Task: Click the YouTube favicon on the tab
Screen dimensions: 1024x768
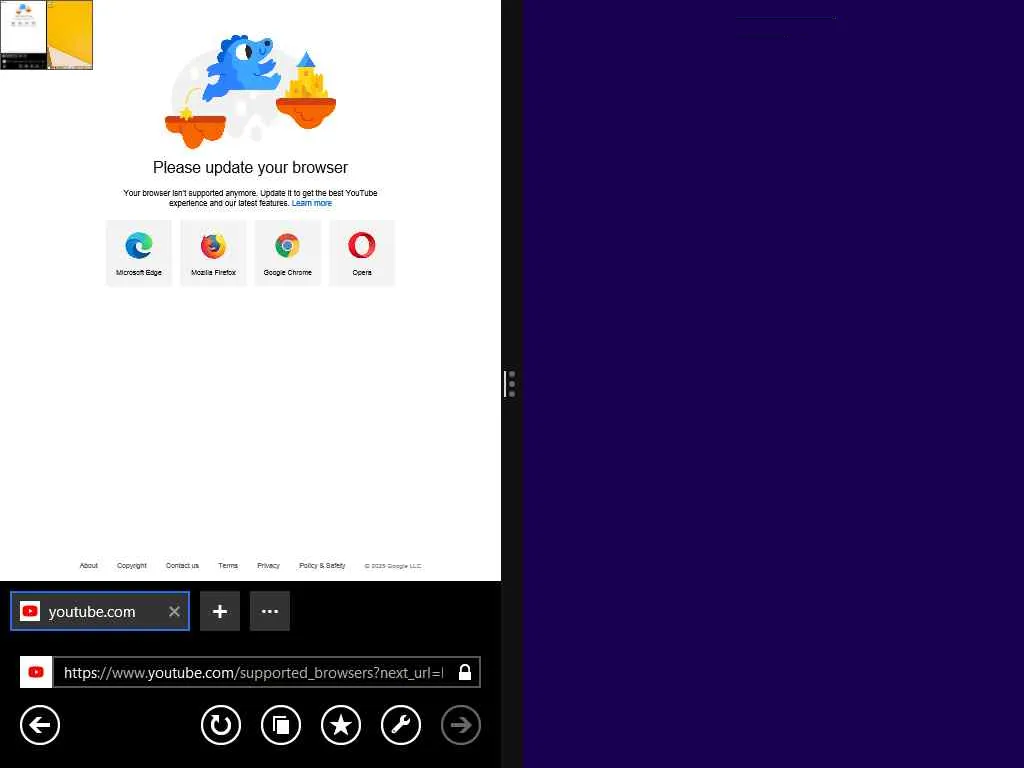Action: [30, 611]
